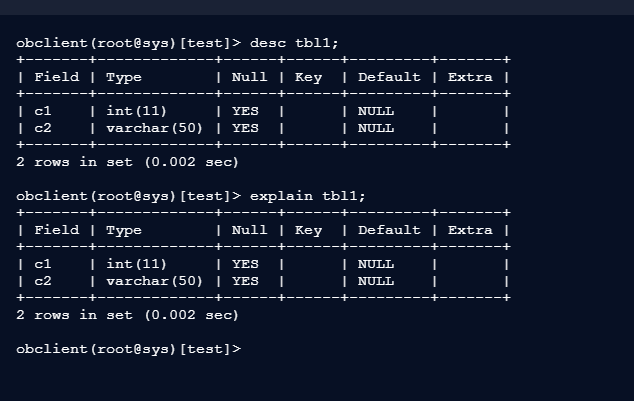Click c2 field name in explain output
Viewport: 634px width, 401px height.
[43, 281]
